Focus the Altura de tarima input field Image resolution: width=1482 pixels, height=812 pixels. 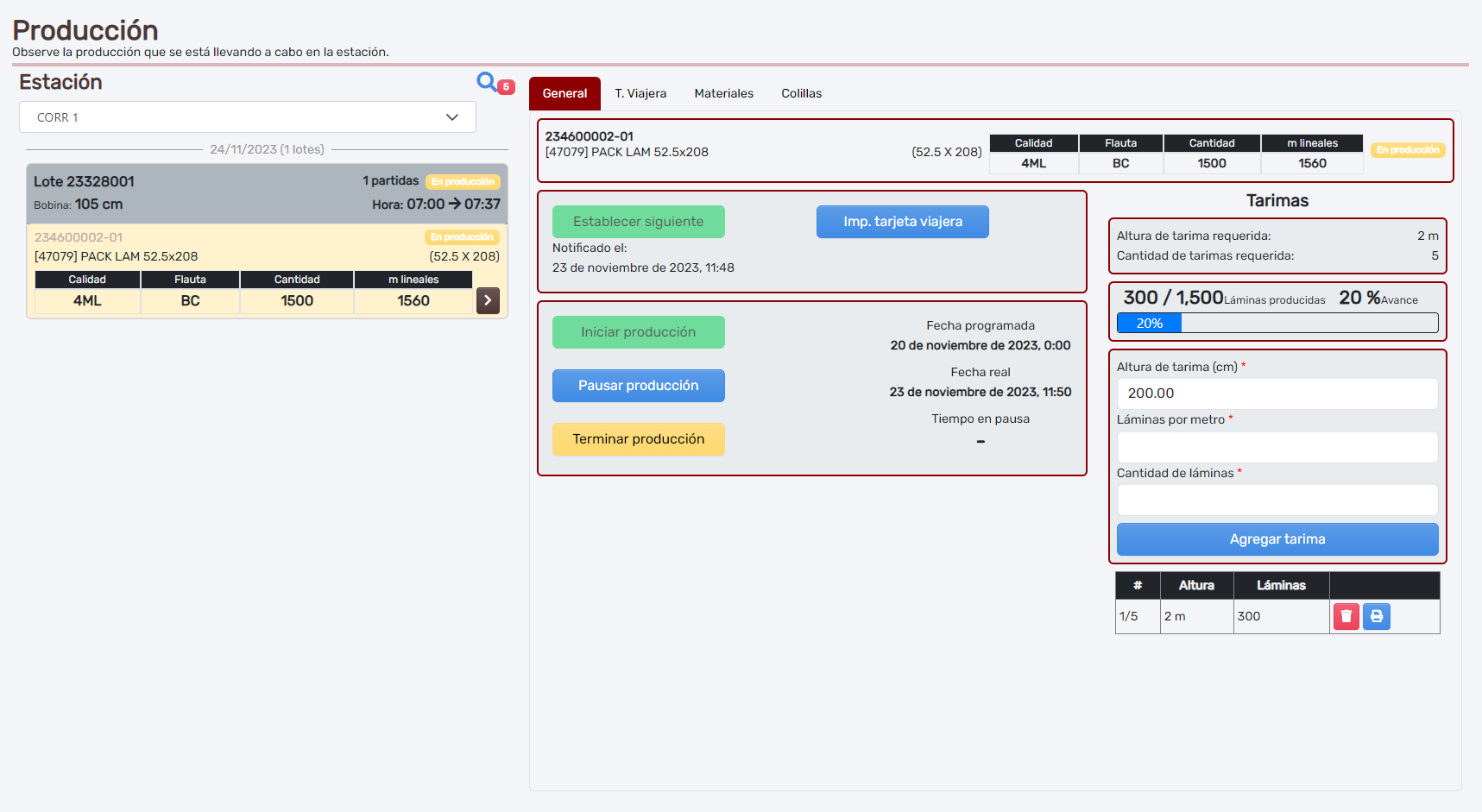tap(1277, 393)
